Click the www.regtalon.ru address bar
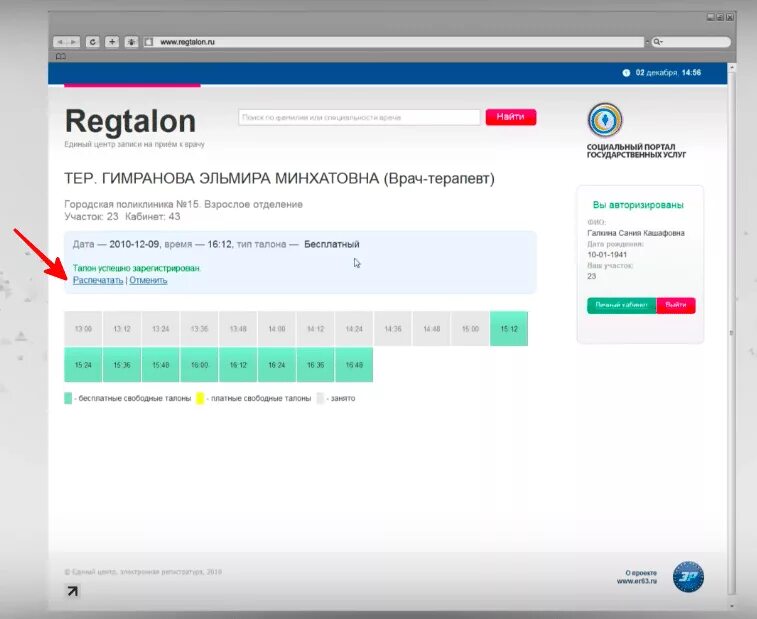The image size is (757, 619). [393, 42]
